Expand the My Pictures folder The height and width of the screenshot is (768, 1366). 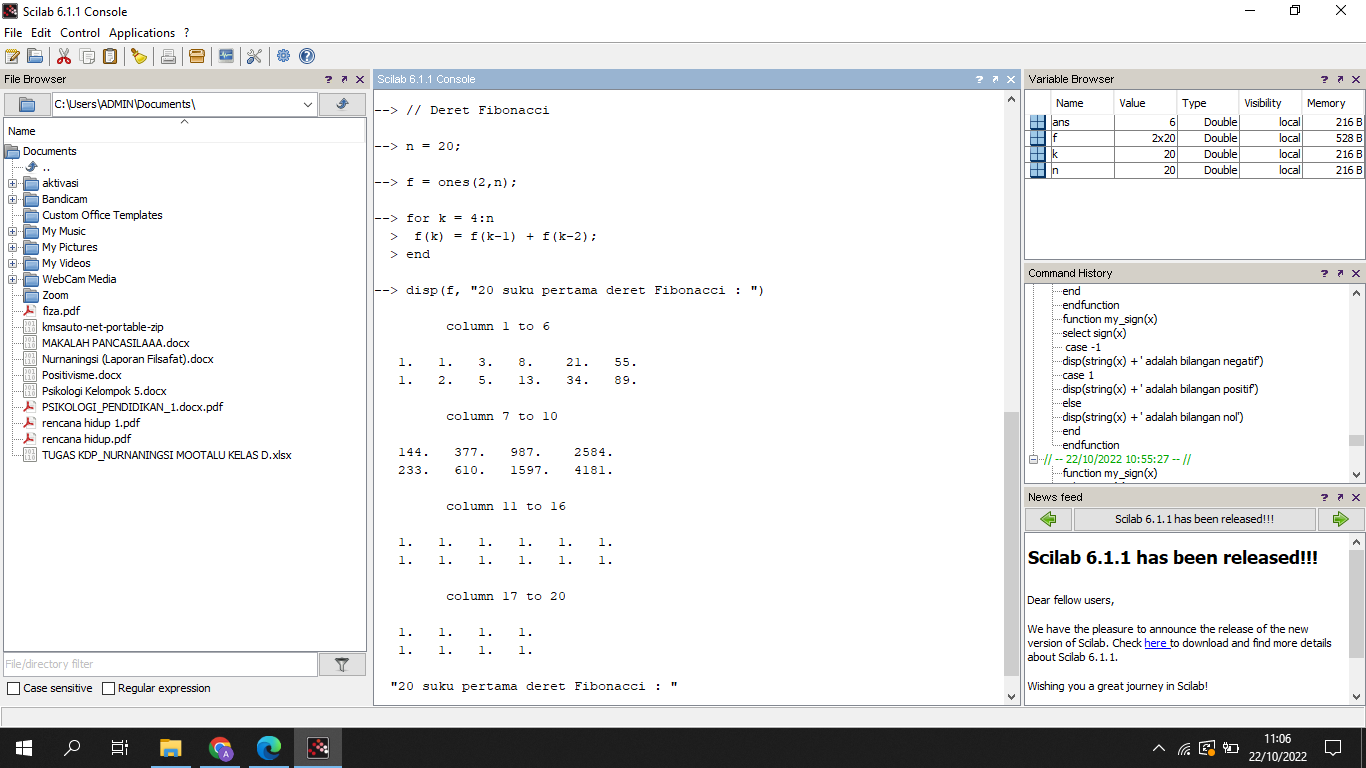(12, 247)
